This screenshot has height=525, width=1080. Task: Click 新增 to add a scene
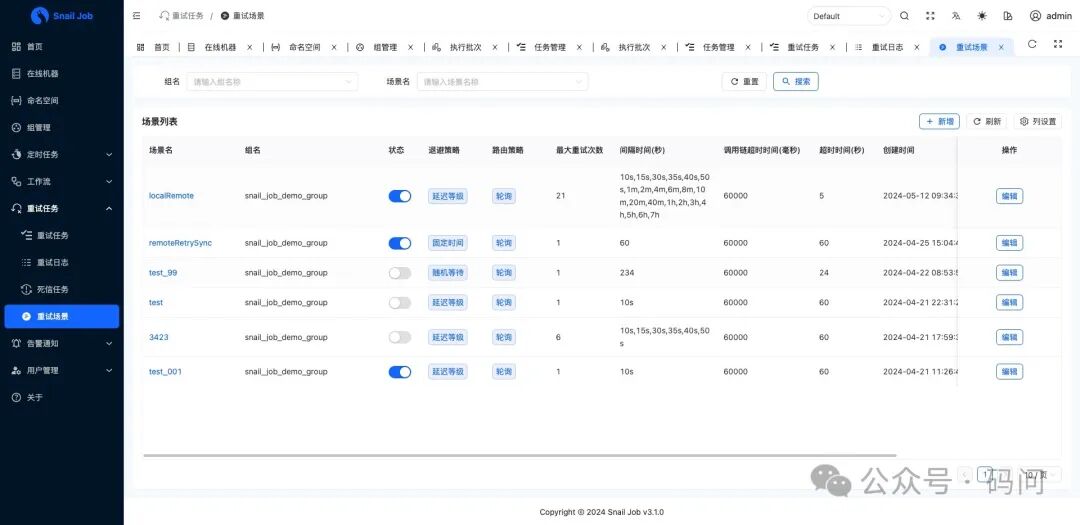point(939,121)
